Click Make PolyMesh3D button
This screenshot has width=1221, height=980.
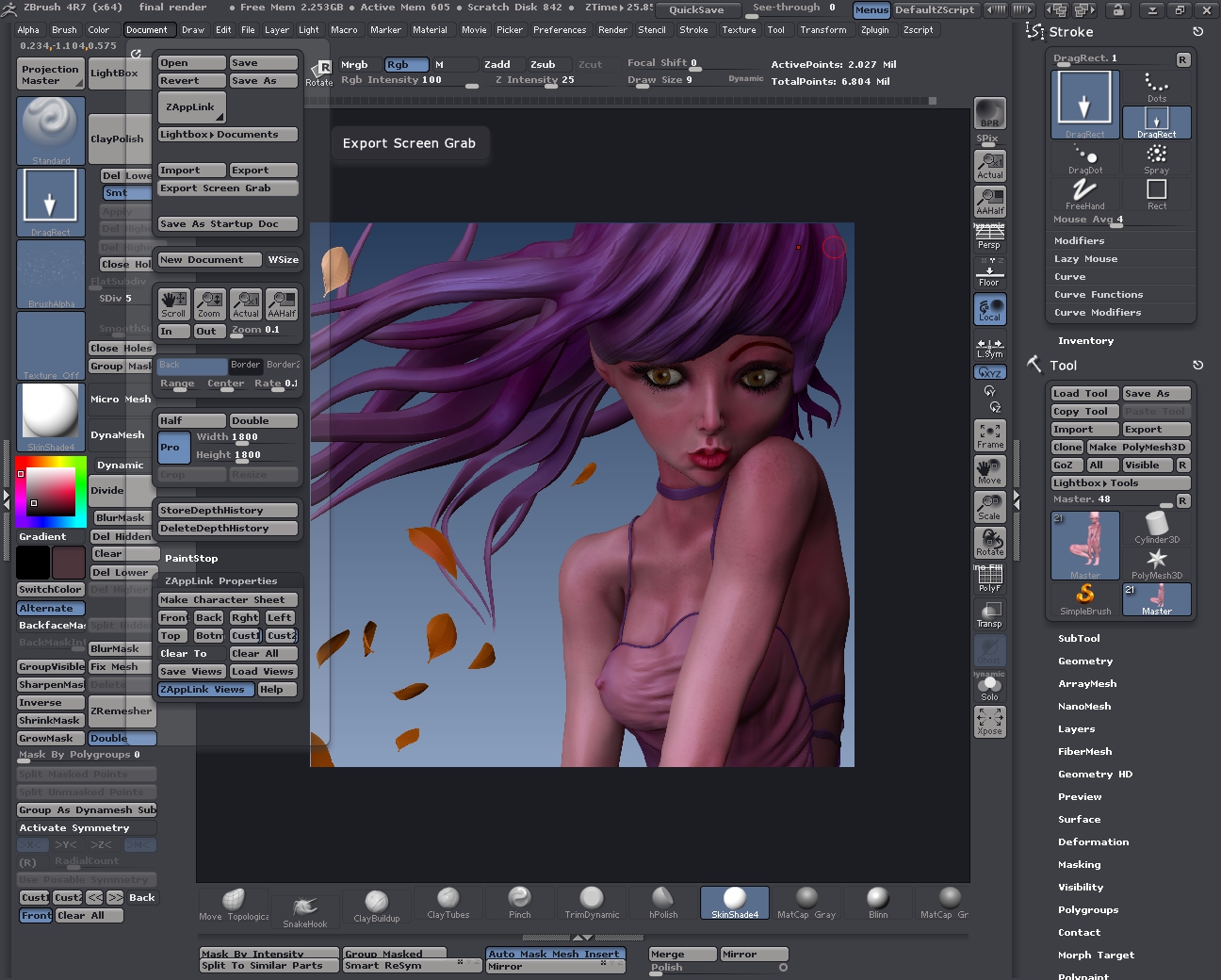tap(1138, 448)
